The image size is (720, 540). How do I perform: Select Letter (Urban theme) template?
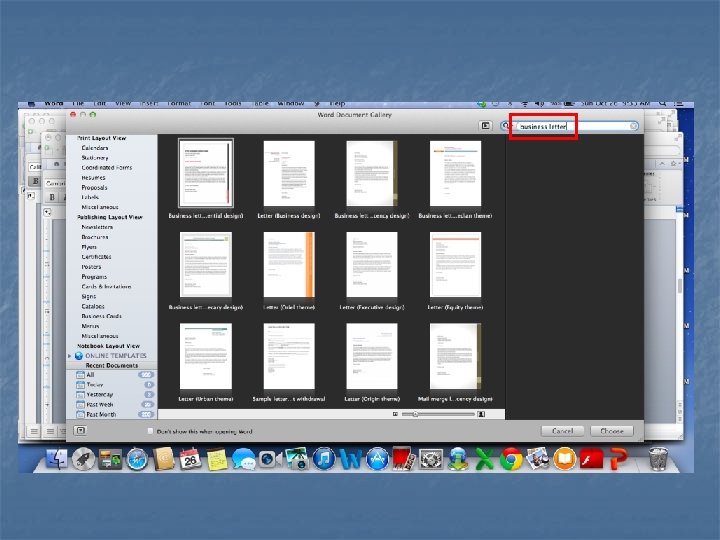click(206, 356)
